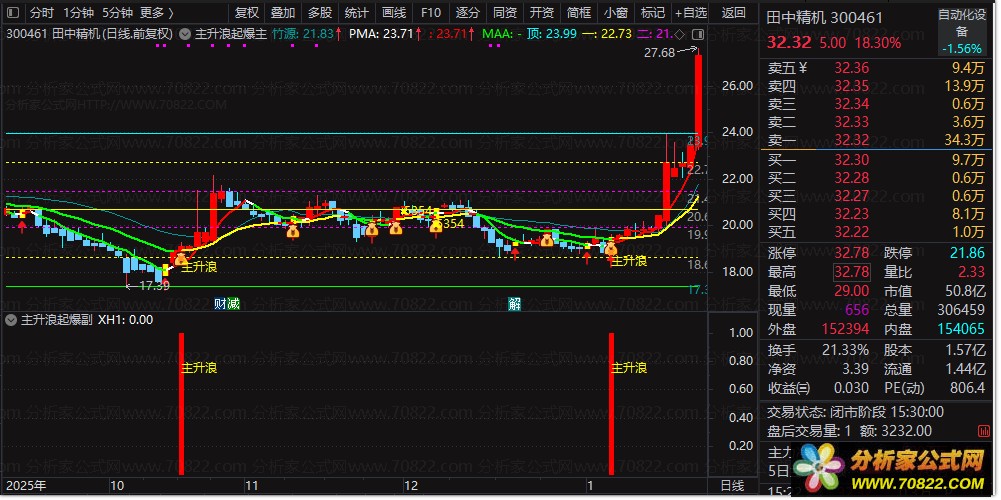Click the stock name 田中精机 300461 header
Screen dimensions: 1001x500
[825, 18]
